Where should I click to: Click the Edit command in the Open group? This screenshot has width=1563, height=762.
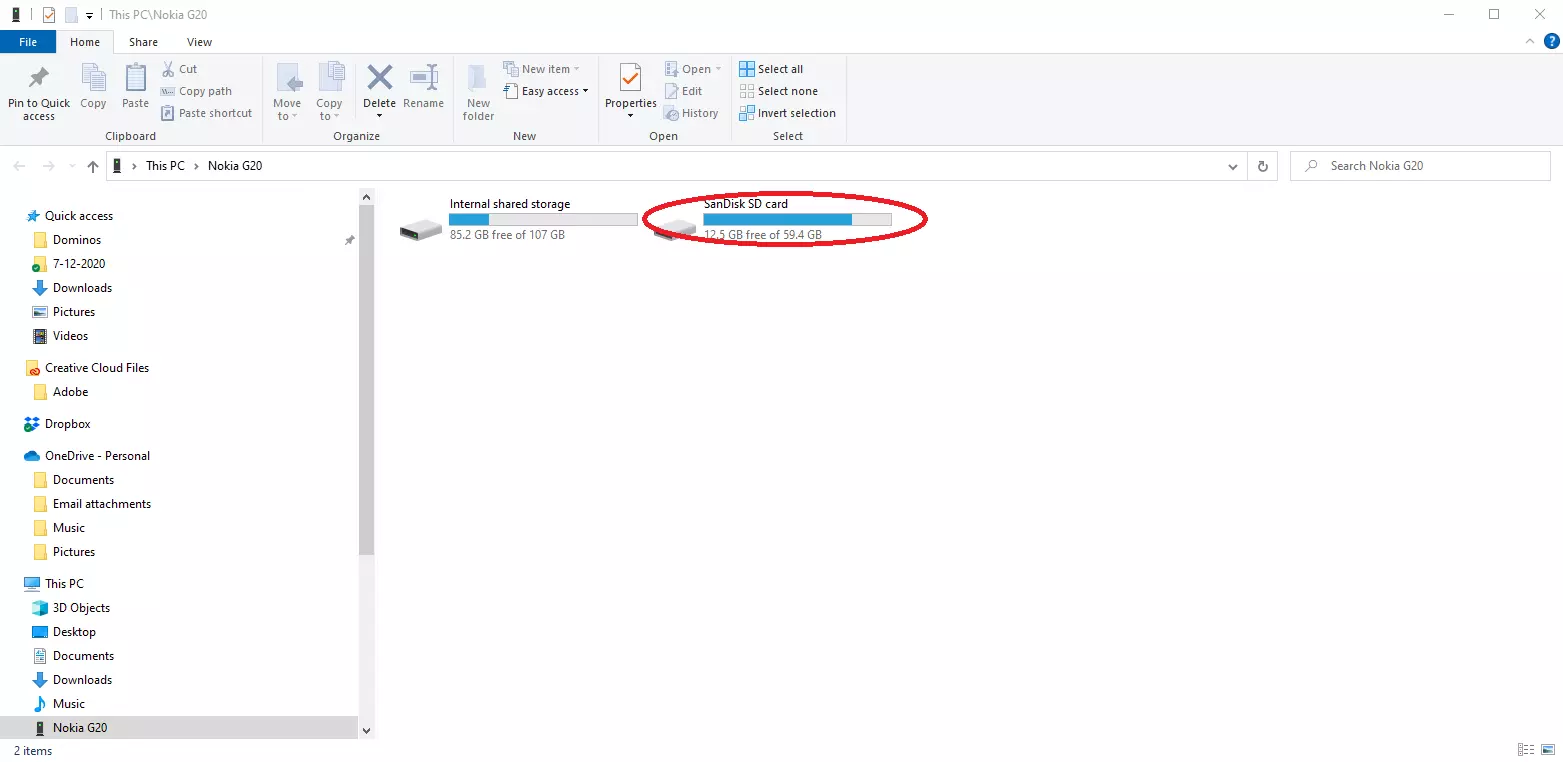tap(684, 91)
